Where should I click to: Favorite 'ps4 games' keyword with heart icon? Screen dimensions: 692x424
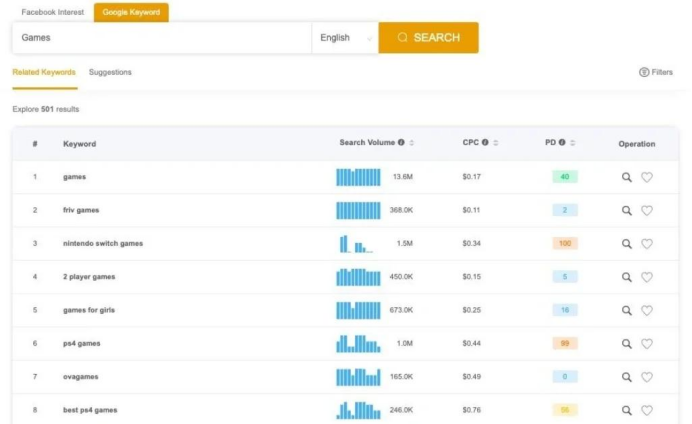click(x=647, y=344)
